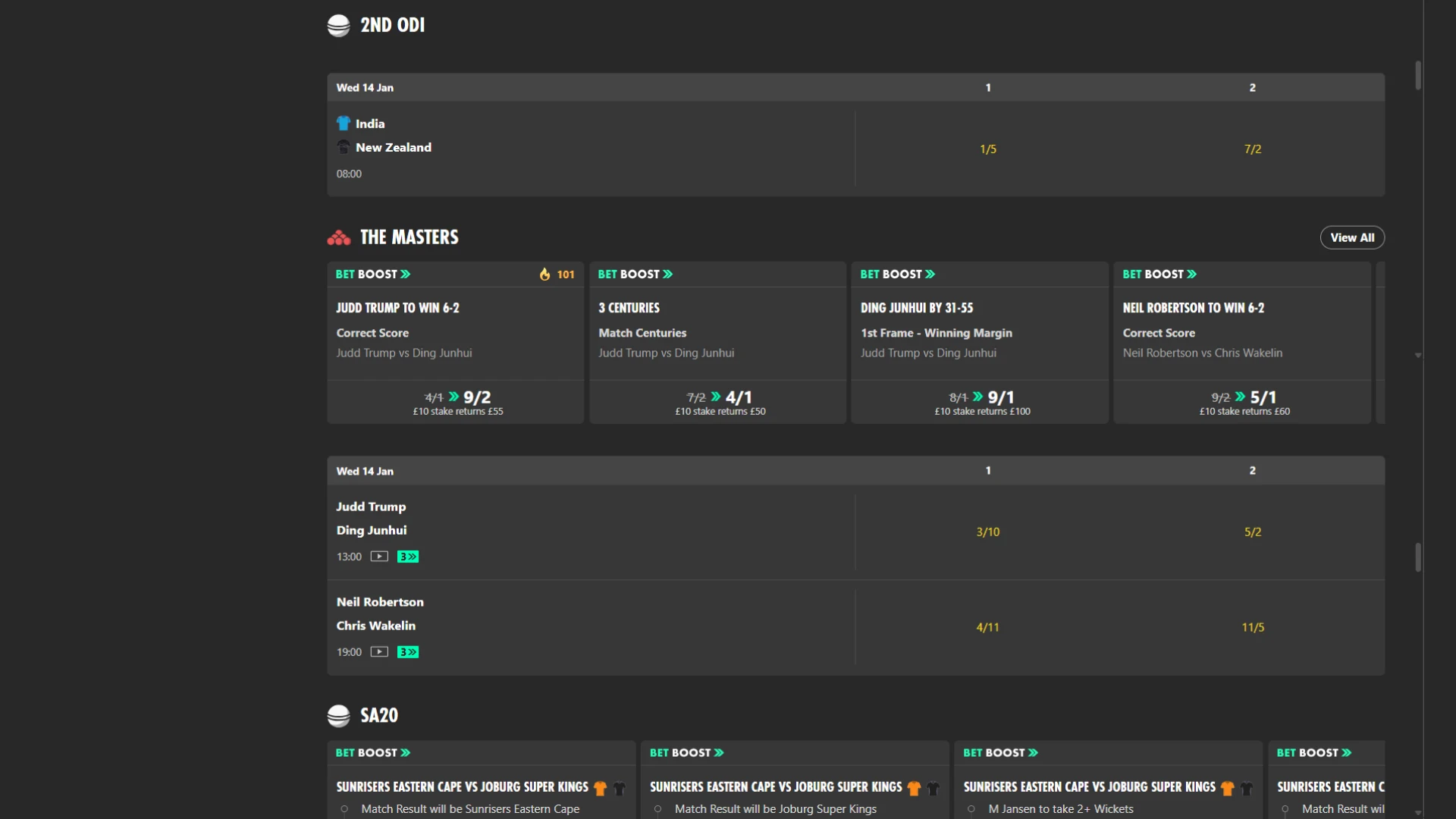Click the green 3 boosts badge for Robertson match

pyautogui.click(x=408, y=652)
